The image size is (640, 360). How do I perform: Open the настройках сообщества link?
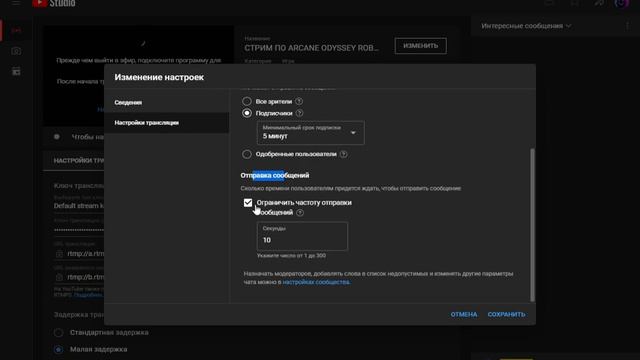[316, 282]
